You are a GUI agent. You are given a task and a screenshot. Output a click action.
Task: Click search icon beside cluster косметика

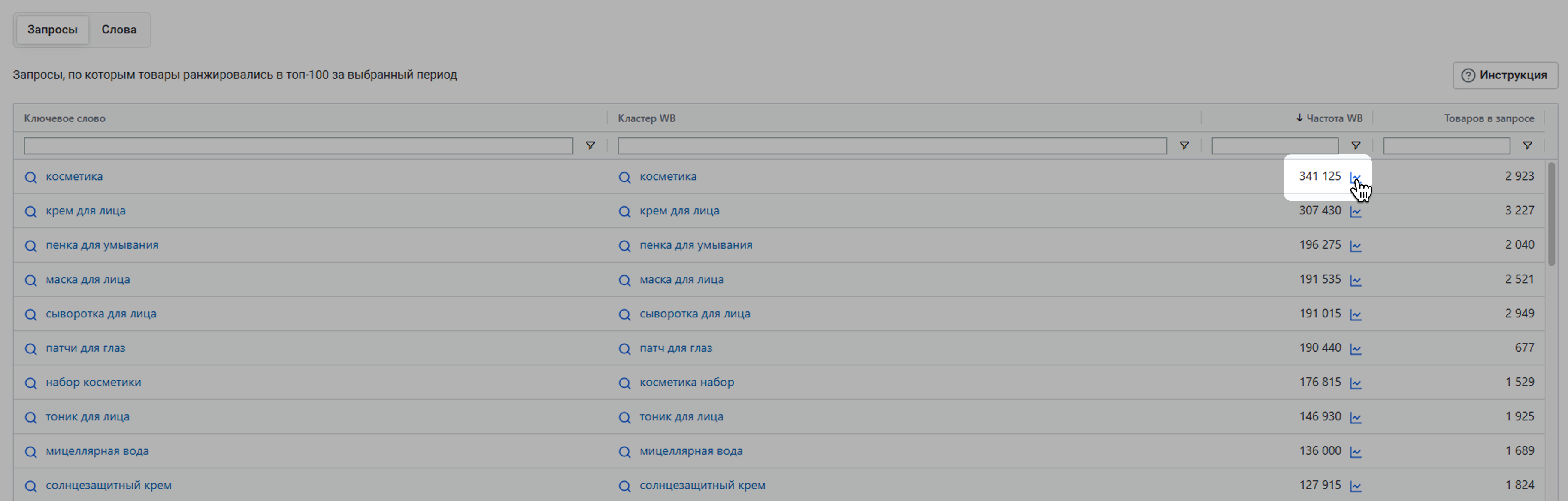click(624, 177)
